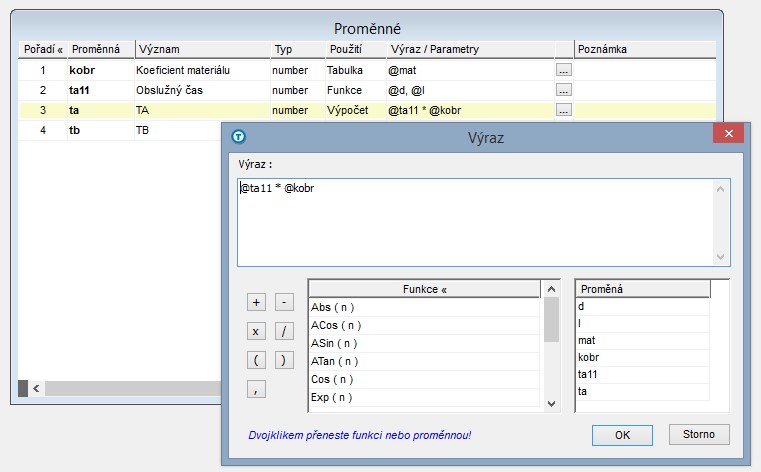The height and width of the screenshot is (472, 761).
Task: Close the Výraz dialog
Action: point(728,133)
